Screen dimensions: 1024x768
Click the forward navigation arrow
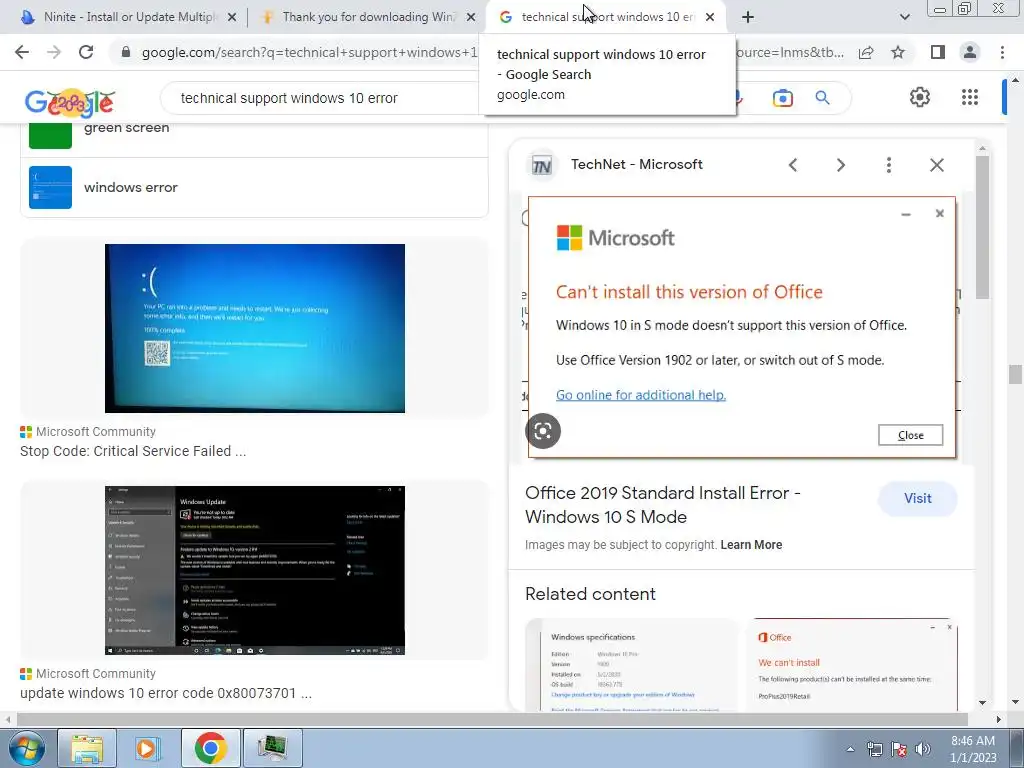coord(54,52)
